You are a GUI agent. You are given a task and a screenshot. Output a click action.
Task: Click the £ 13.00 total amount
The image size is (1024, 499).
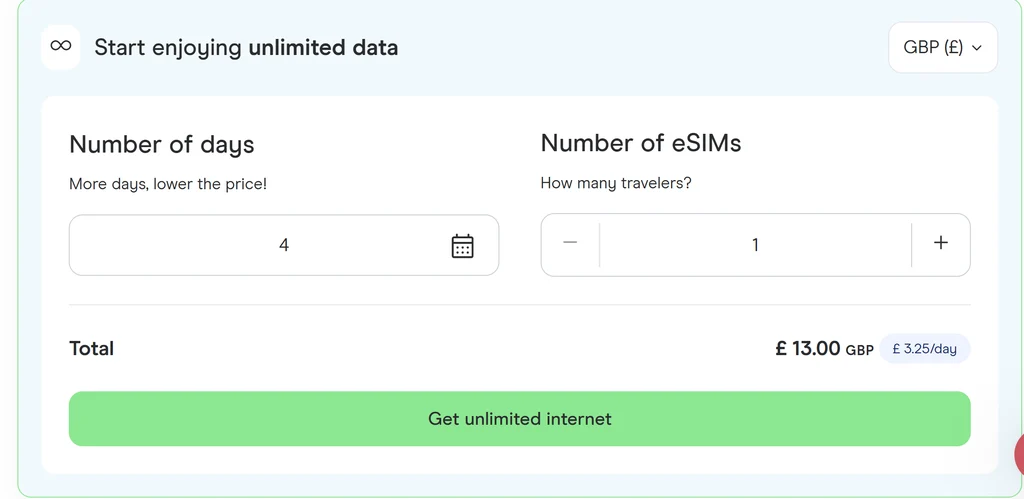808,348
